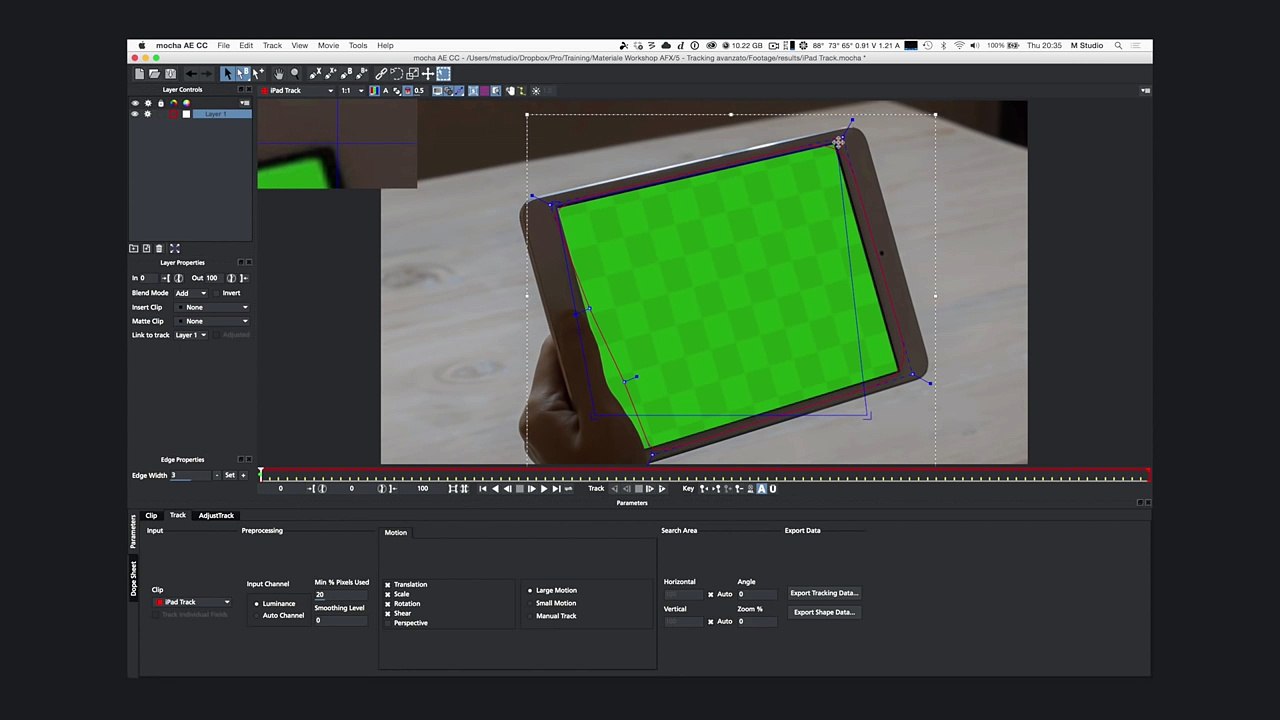1280x720 pixels.
Task: Open the File menu
Action: [x=224, y=45]
